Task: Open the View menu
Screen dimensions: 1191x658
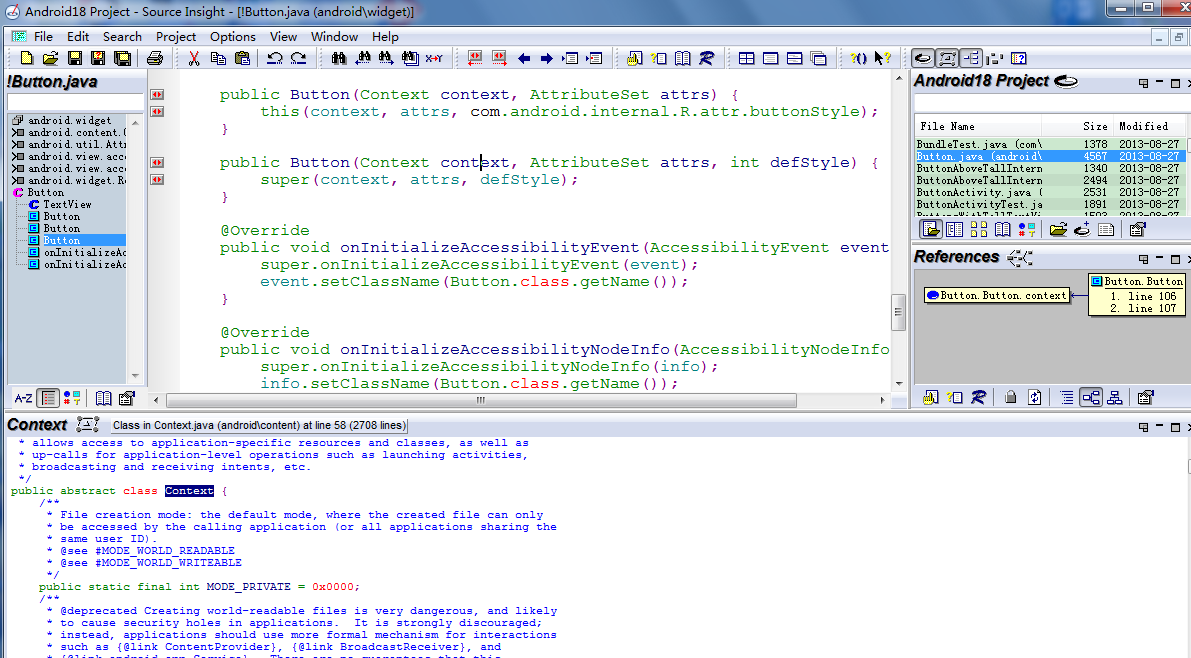Action: (283, 36)
